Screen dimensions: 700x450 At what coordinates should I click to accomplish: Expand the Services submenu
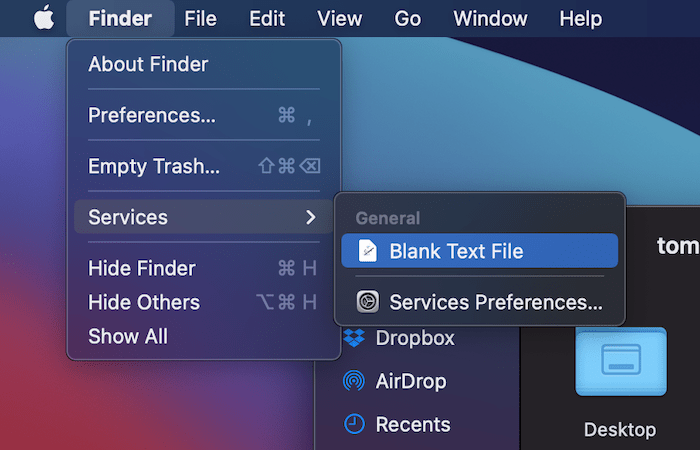204,217
